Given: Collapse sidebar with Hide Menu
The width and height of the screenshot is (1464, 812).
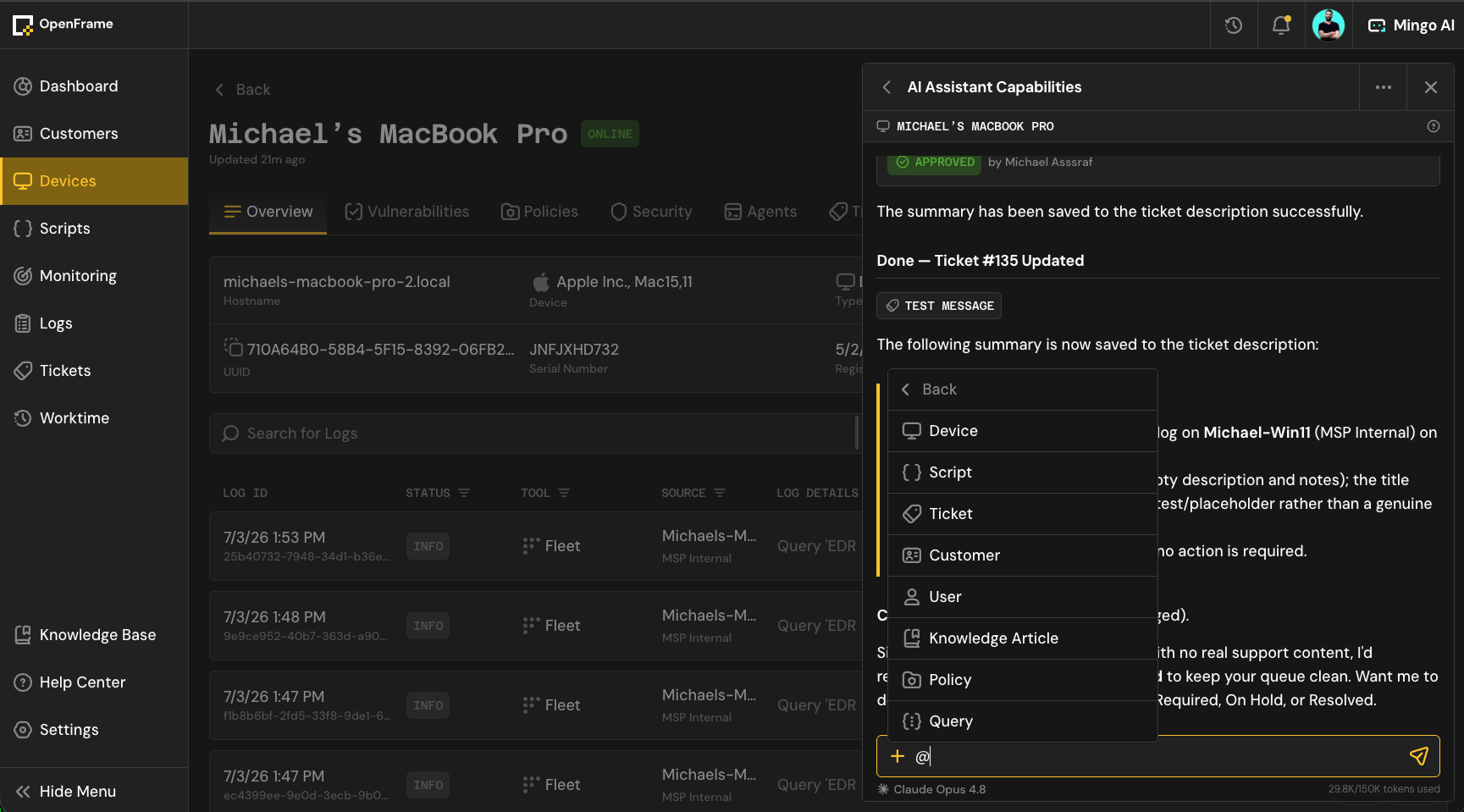Looking at the screenshot, I should tap(94, 792).
